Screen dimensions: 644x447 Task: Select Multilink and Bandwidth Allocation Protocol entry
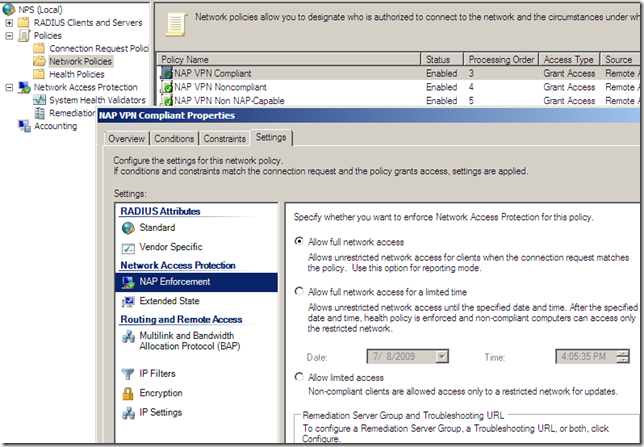190,341
